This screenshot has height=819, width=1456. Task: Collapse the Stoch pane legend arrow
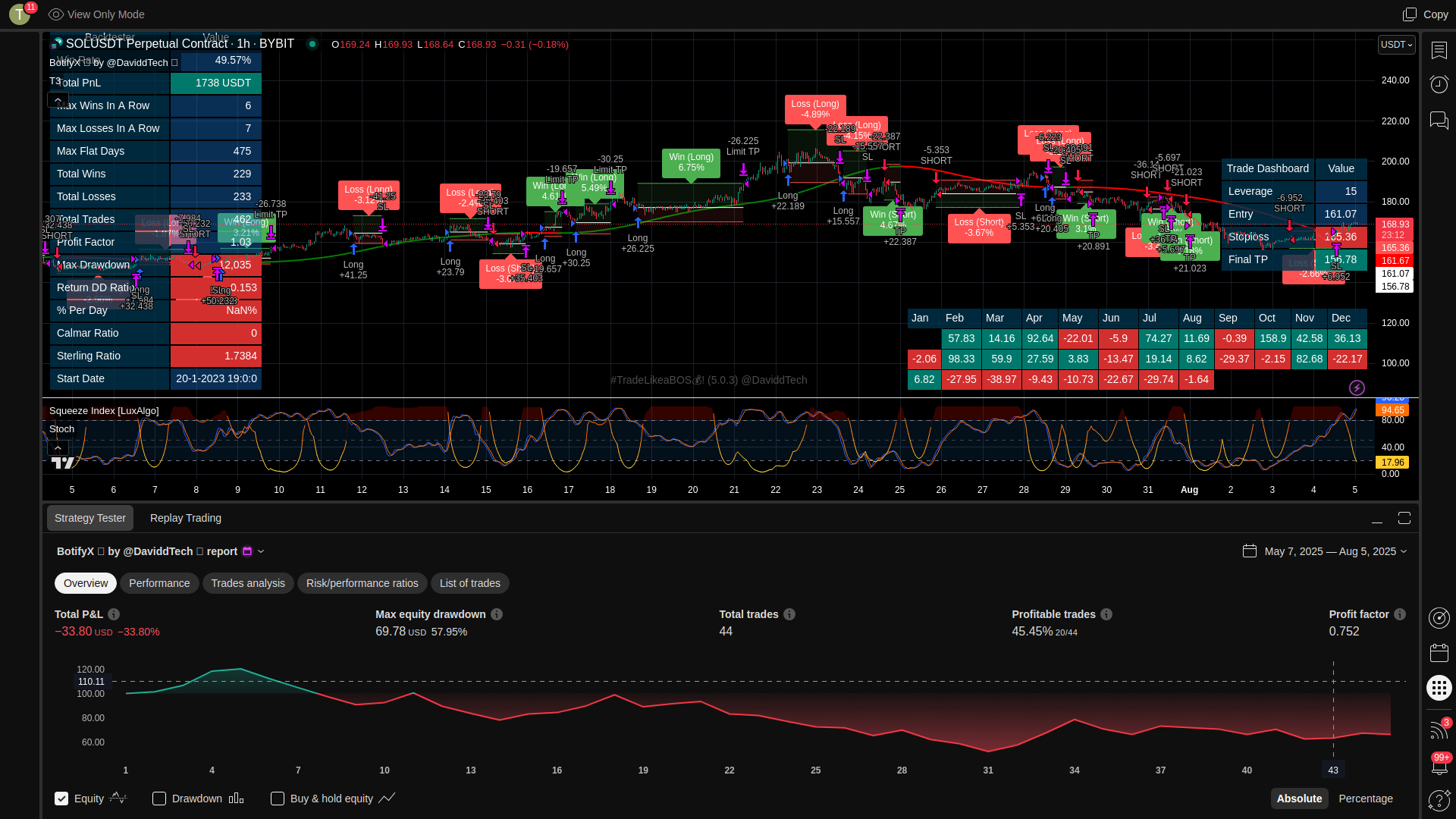58,447
